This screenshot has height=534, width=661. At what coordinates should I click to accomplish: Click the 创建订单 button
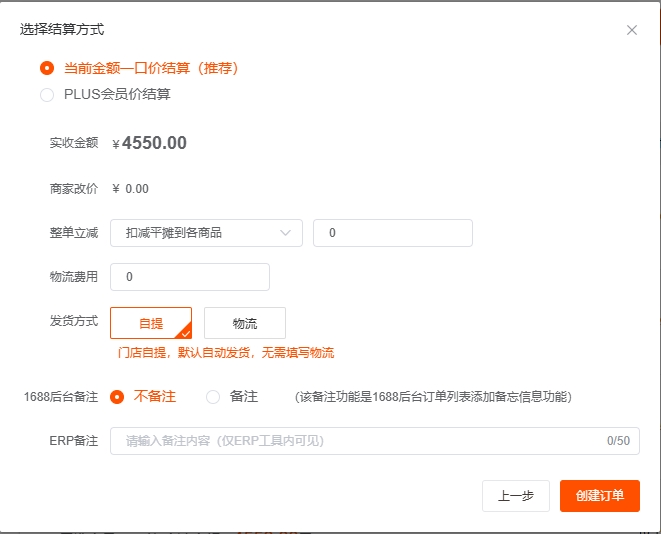pyautogui.click(x=600, y=496)
